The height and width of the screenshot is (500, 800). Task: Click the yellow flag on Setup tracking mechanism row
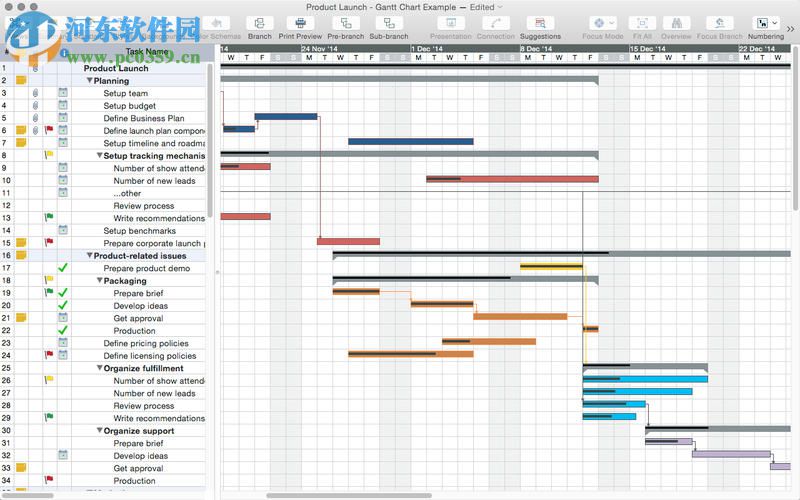click(49, 155)
